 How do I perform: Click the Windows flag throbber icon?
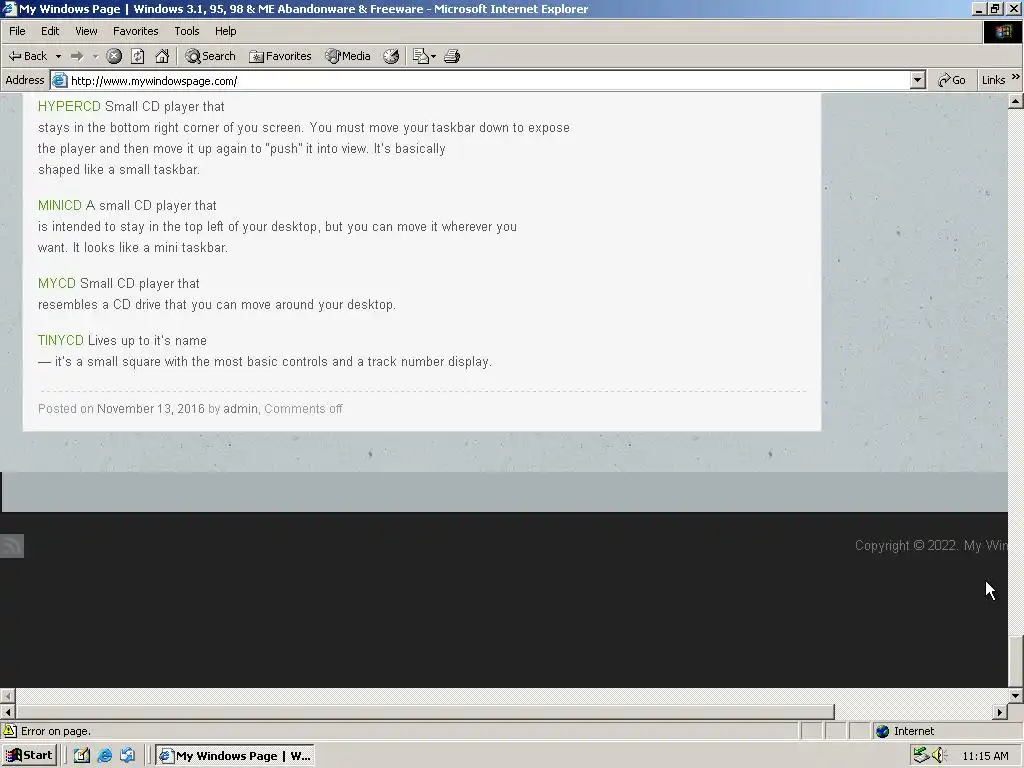1003,31
